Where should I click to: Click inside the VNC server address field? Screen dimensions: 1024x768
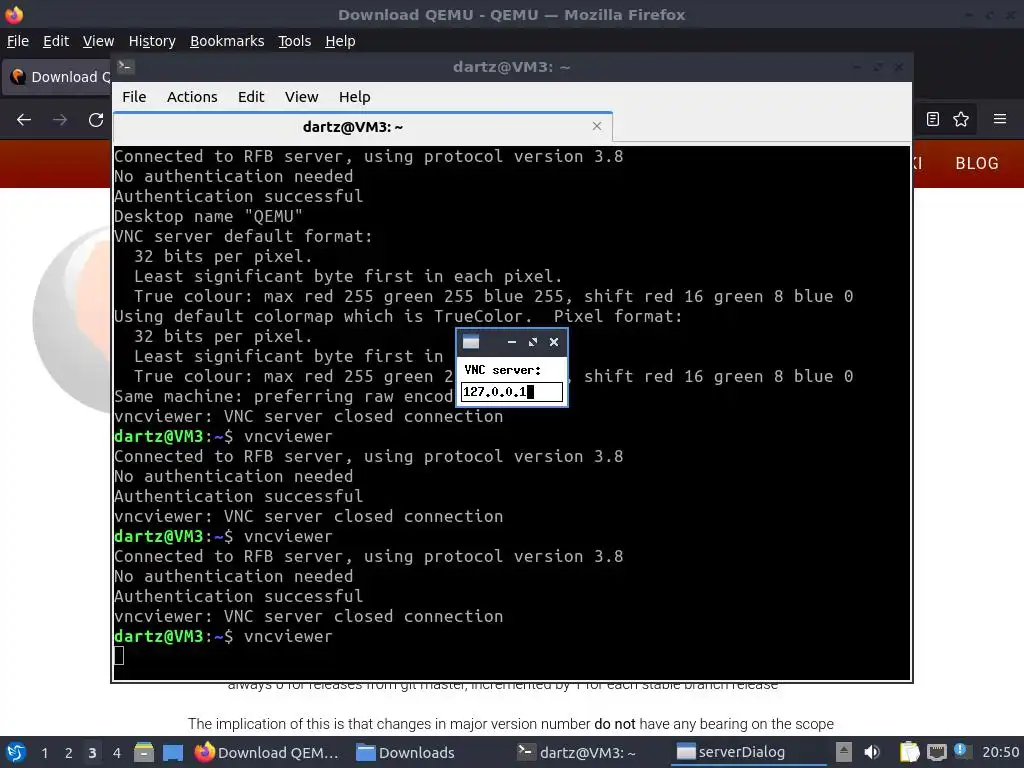[x=511, y=392]
